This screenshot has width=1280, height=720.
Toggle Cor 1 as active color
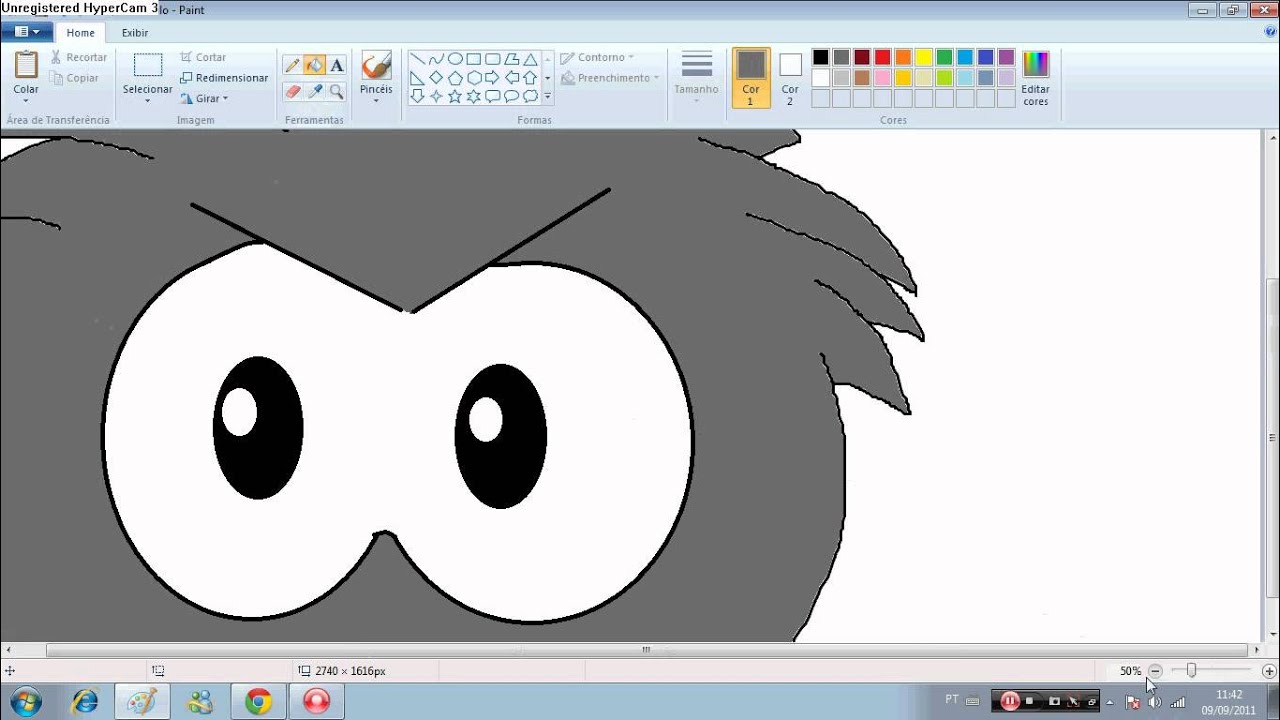point(751,79)
